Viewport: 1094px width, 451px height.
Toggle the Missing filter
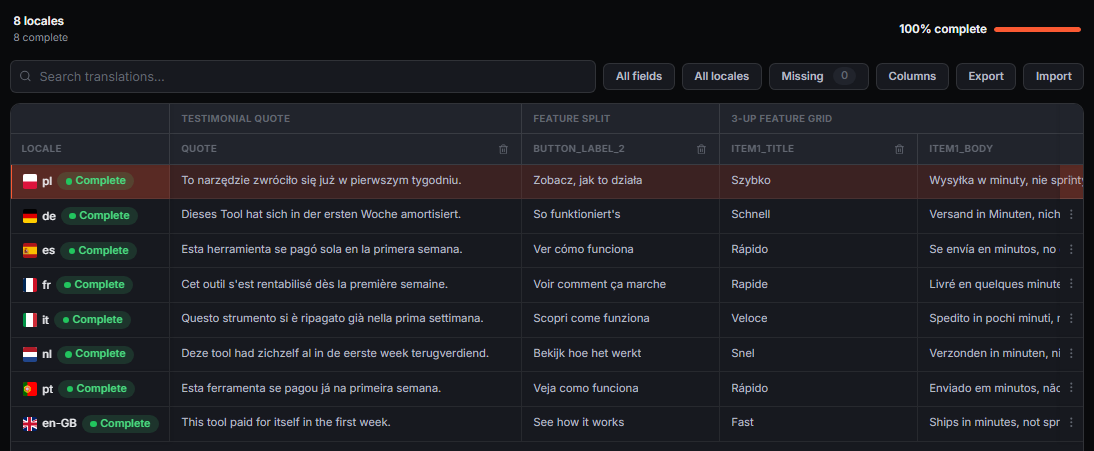tap(818, 77)
